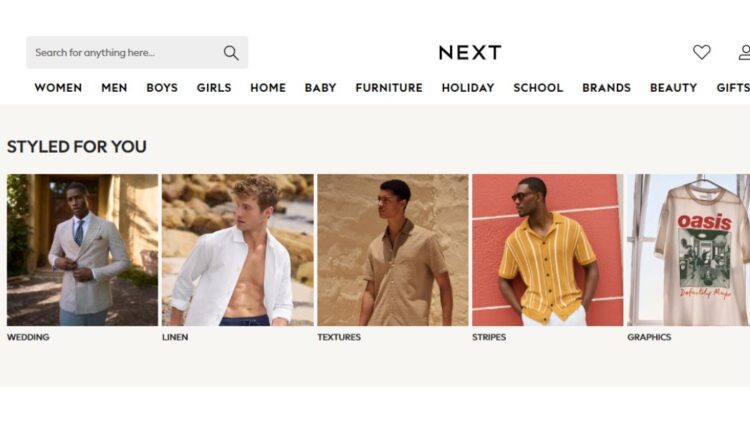This screenshot has width=750, height=430.
Task: Open the Wedding suit thumbnail
Action: tap(82, 250)
